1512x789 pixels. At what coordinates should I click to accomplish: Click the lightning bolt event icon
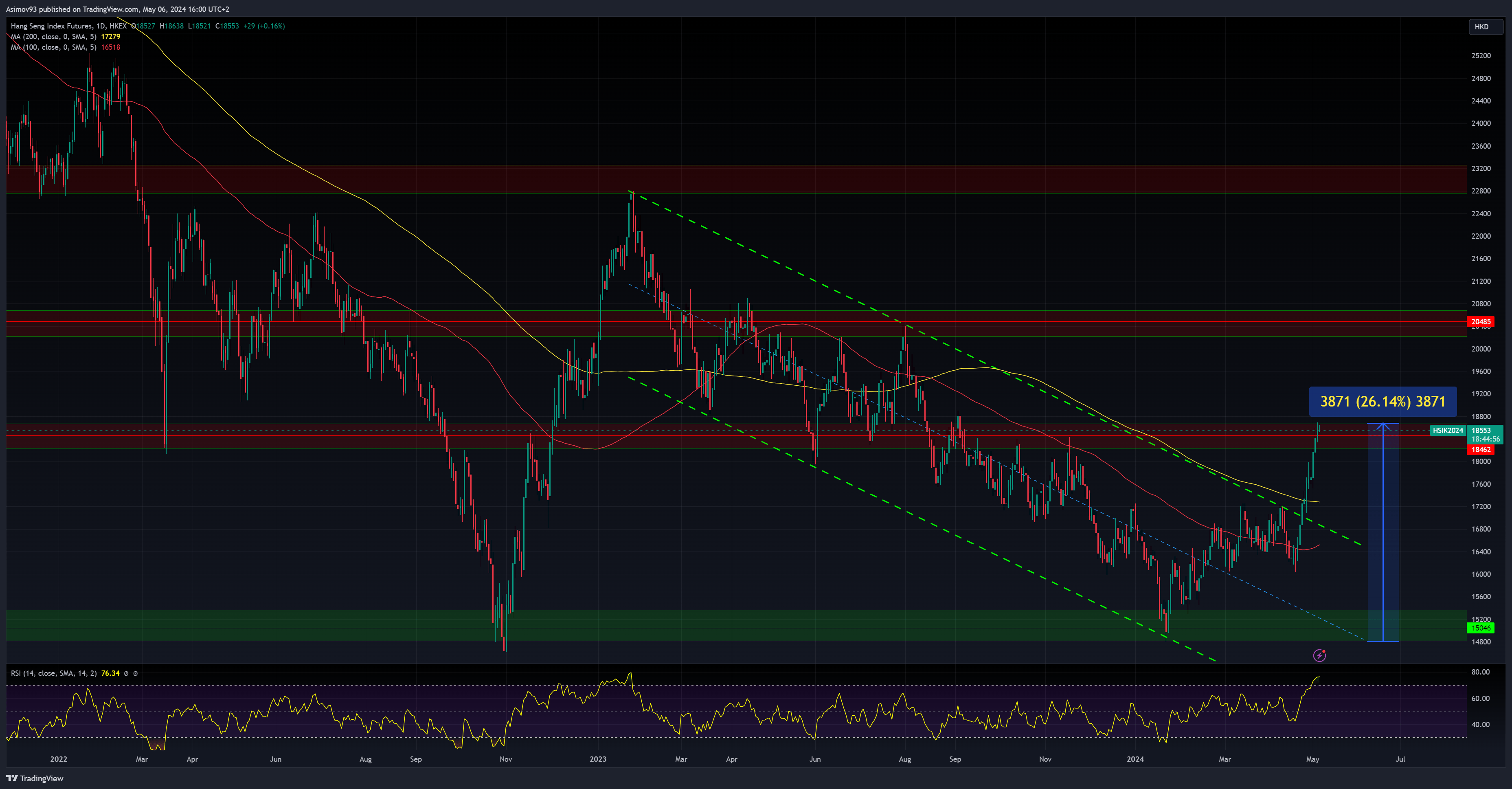pos(1319,655)
